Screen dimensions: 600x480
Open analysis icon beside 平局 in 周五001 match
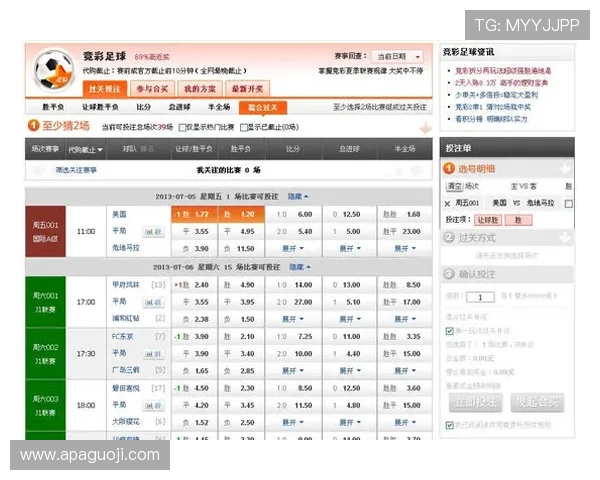154,232
